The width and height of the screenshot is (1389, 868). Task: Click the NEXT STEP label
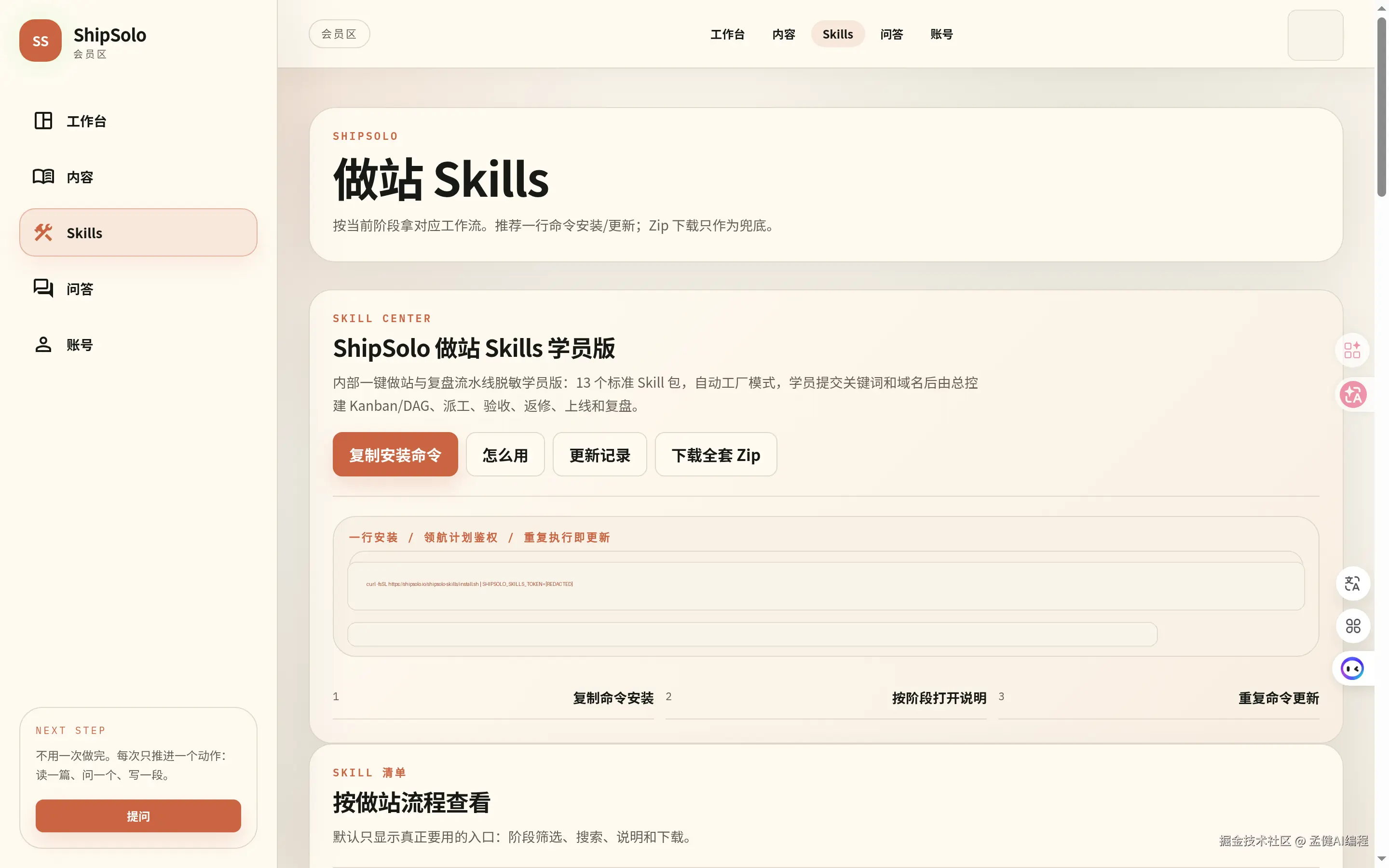click(70, 730)
